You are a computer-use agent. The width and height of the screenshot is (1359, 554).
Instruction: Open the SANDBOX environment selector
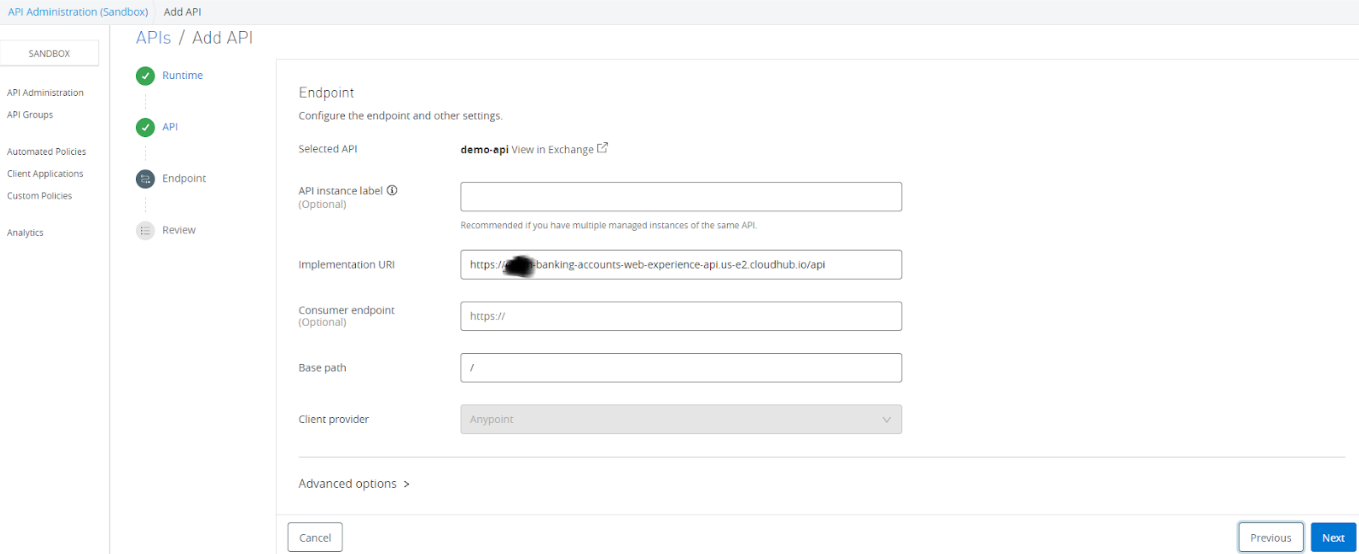click(x=50, y=54)
